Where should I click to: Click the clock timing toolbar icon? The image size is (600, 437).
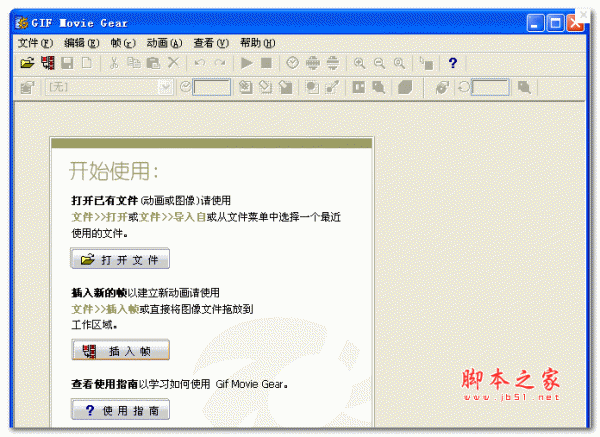293,63
